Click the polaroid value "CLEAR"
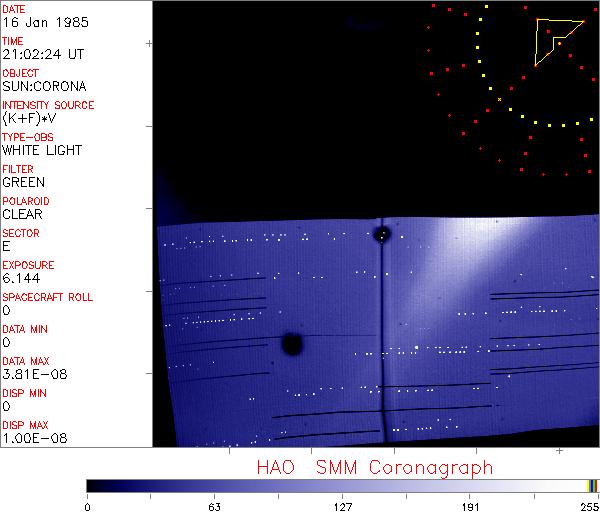Image resolution: width=600 pixels, height=512 pixels. pos(22,215)
